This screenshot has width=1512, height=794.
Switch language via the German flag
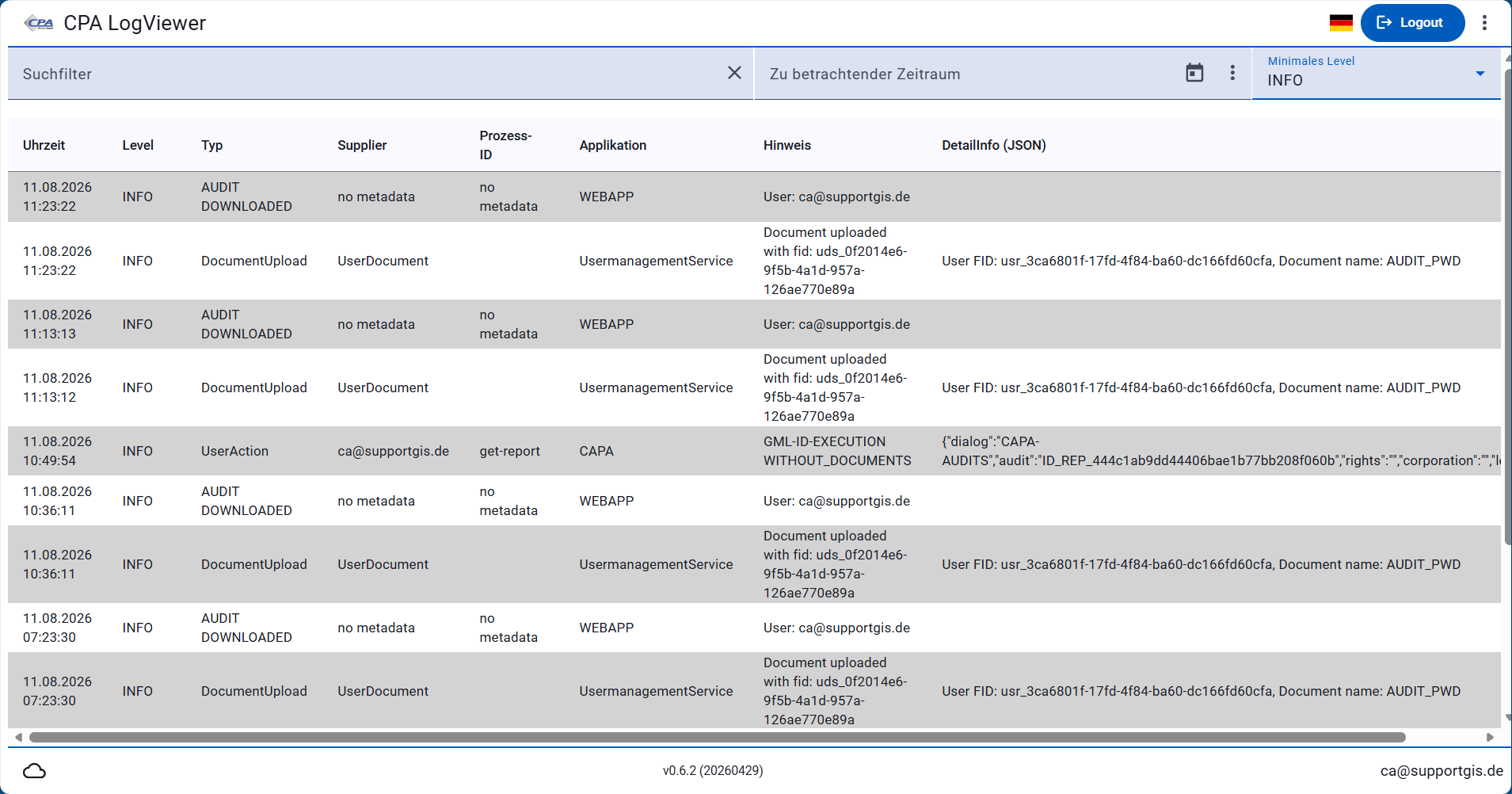click(1341, 23)
